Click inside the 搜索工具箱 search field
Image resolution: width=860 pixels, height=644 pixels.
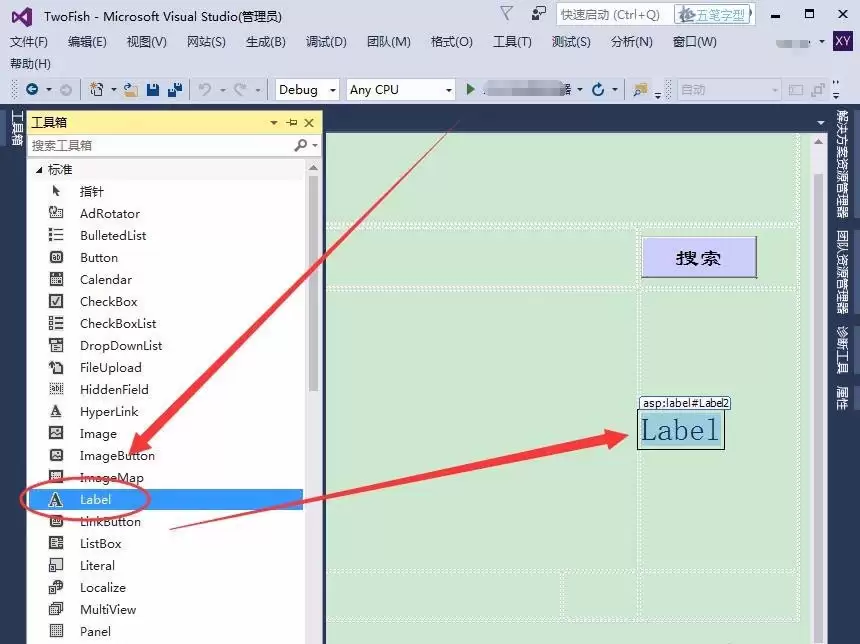click(150, 145)
